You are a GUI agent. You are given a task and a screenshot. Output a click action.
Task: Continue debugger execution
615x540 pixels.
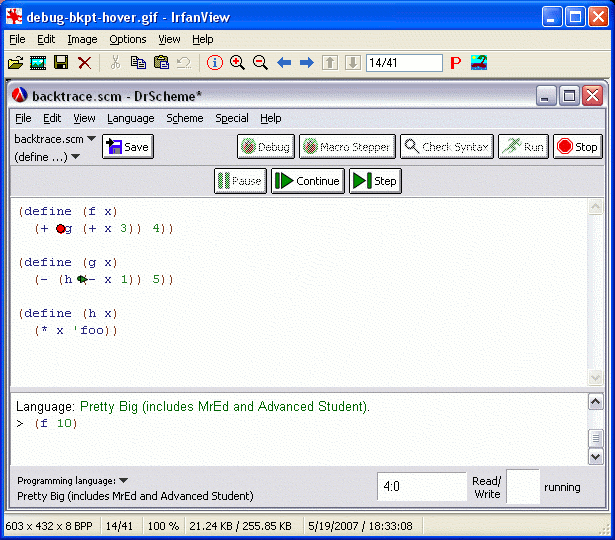click(x=308, y=181)
